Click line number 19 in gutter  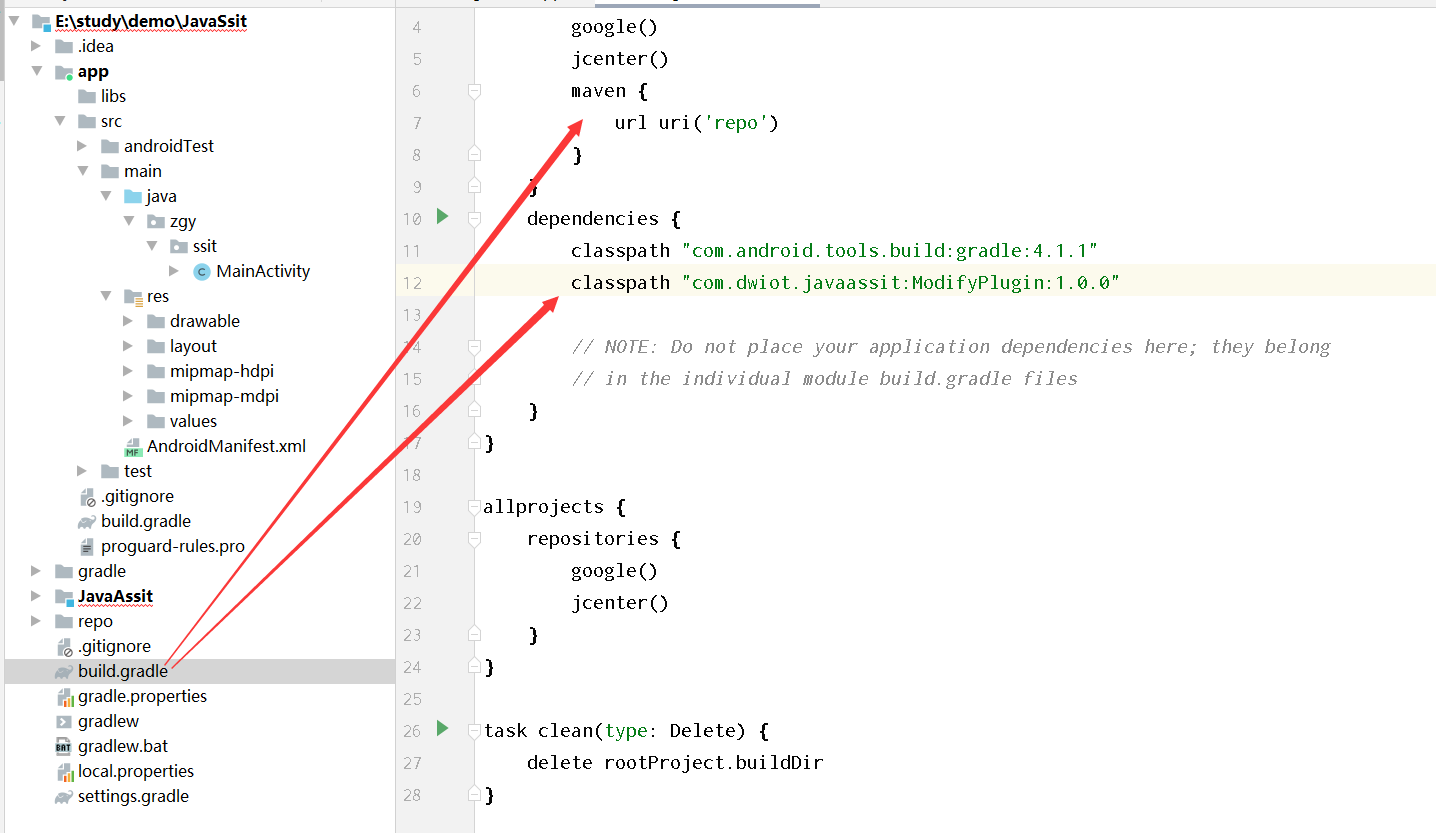tap(412, 507)
